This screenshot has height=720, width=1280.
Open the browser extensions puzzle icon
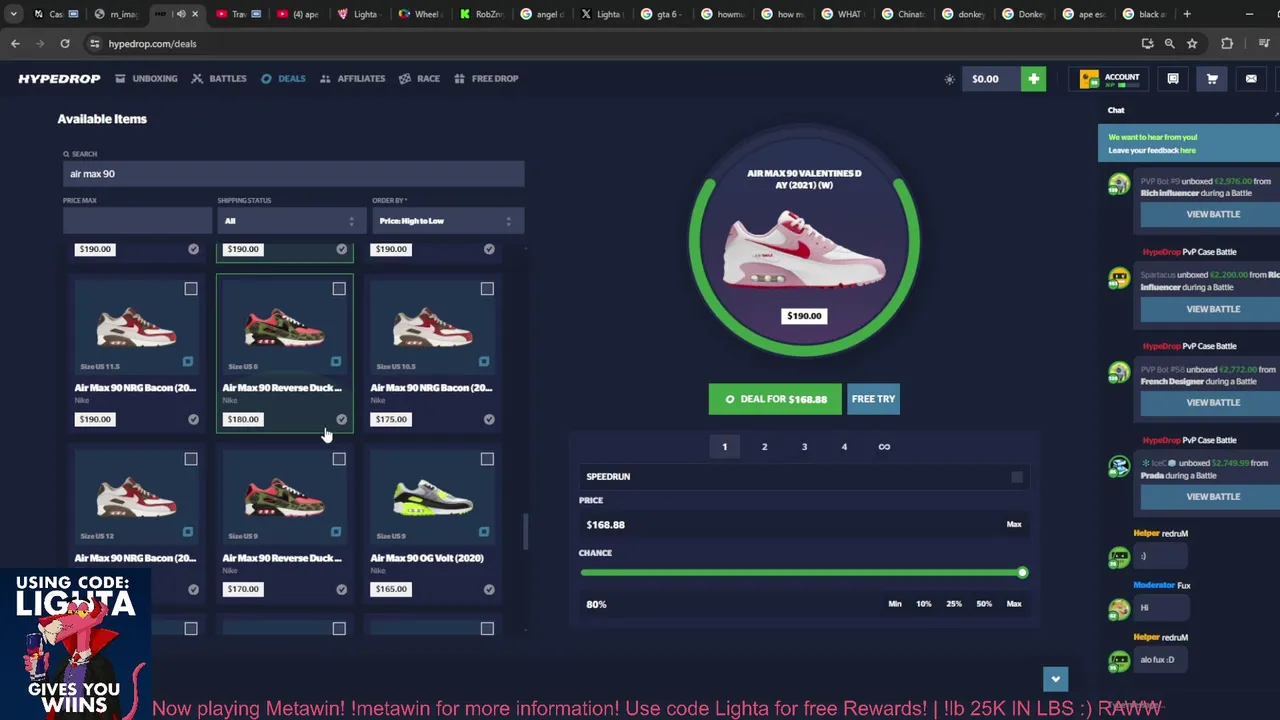[1227, 43]
